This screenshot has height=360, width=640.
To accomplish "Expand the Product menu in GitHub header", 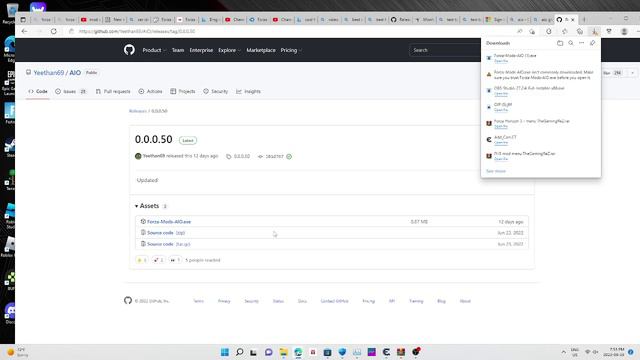I will click(154, 50).
